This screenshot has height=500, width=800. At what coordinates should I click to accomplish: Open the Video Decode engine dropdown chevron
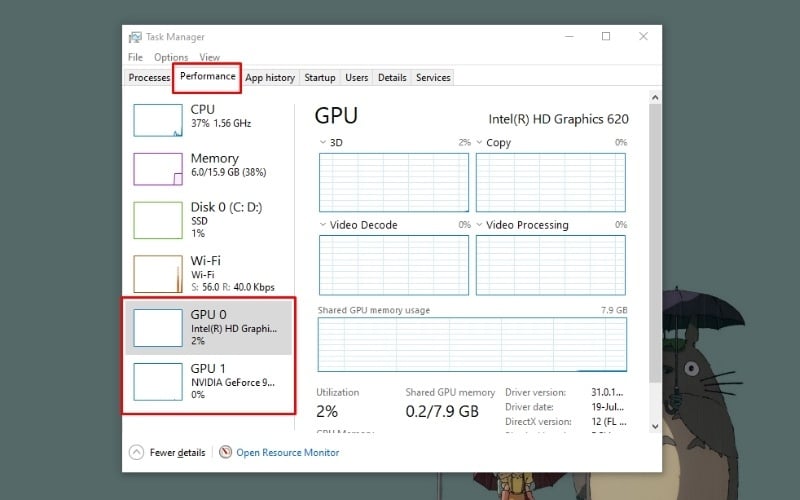(322, 224)
